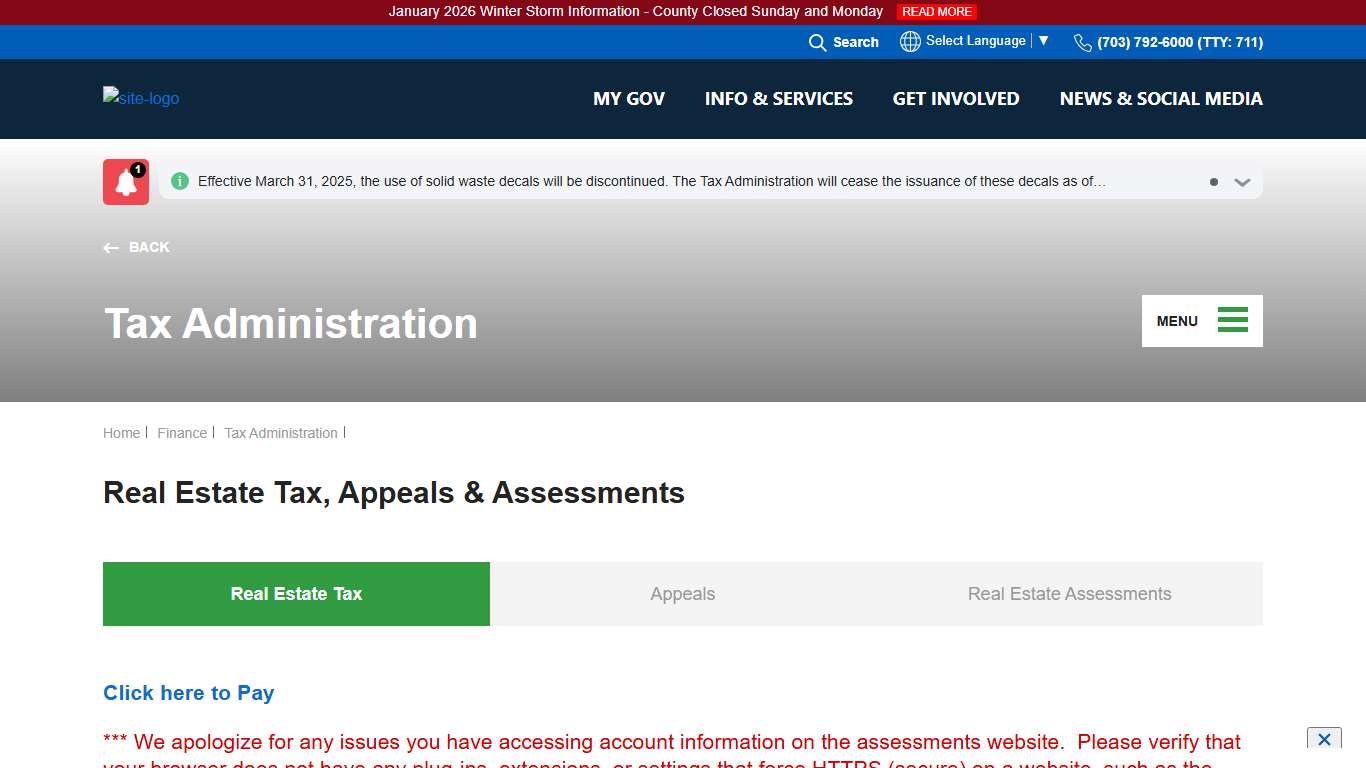Expand the alert banner with the chevron

[1242, 182]
